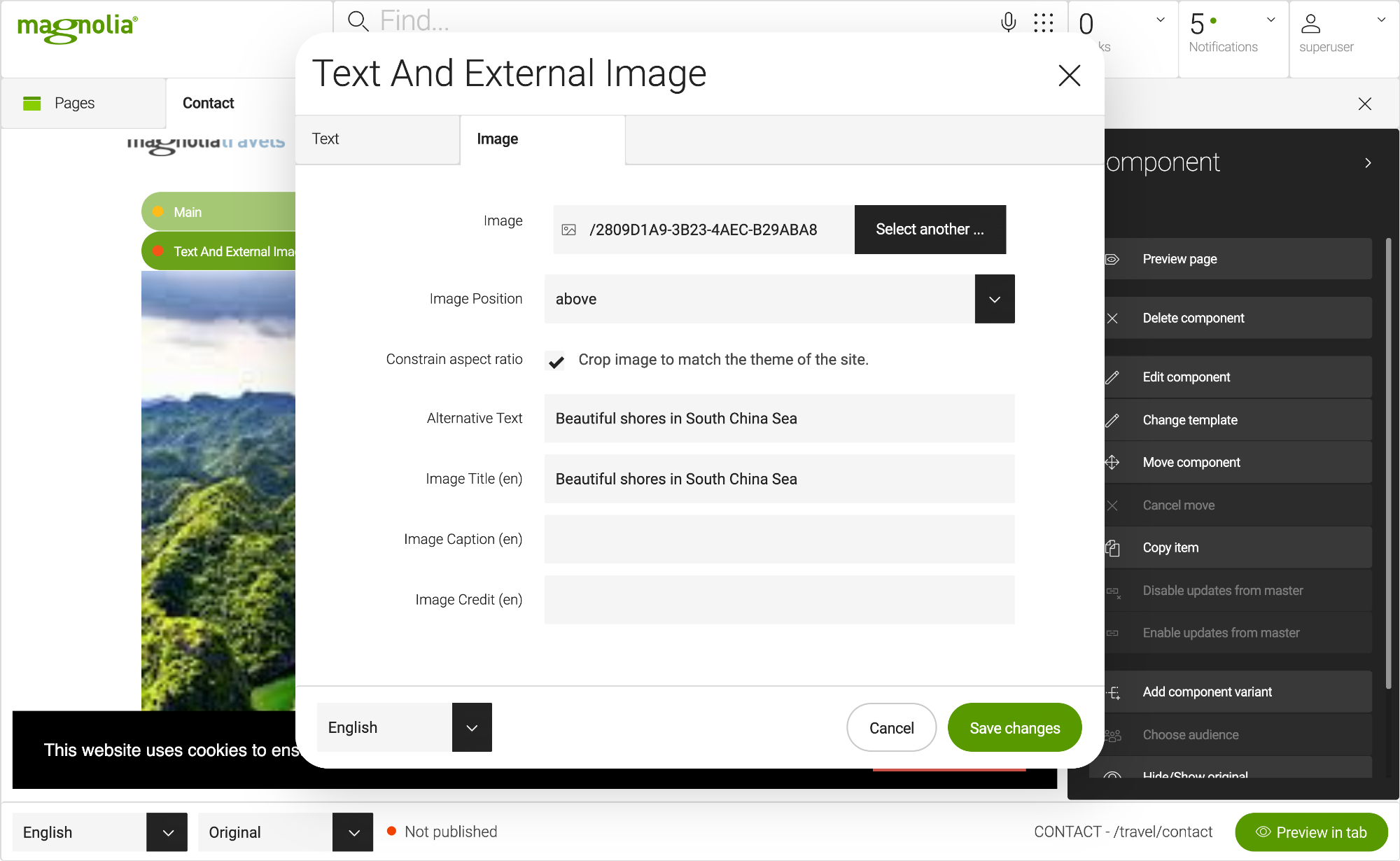1400x861 pixels.
Task: Open the Image Position dropdown
Action: point(994,299)
